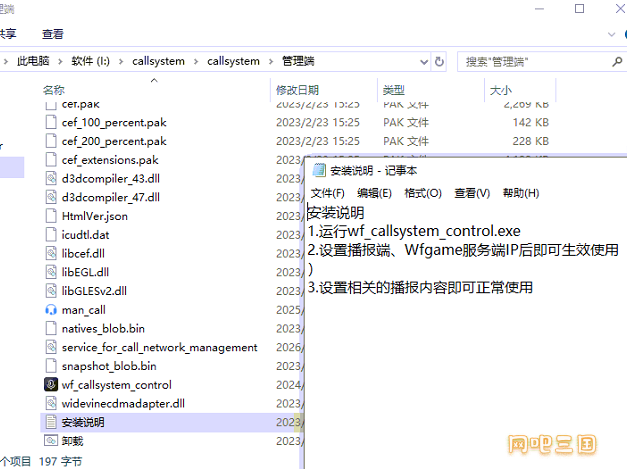Click the cef_extensions.pak file icon
Viewport: 627px width, 469px height.
[x=51, y=160]
